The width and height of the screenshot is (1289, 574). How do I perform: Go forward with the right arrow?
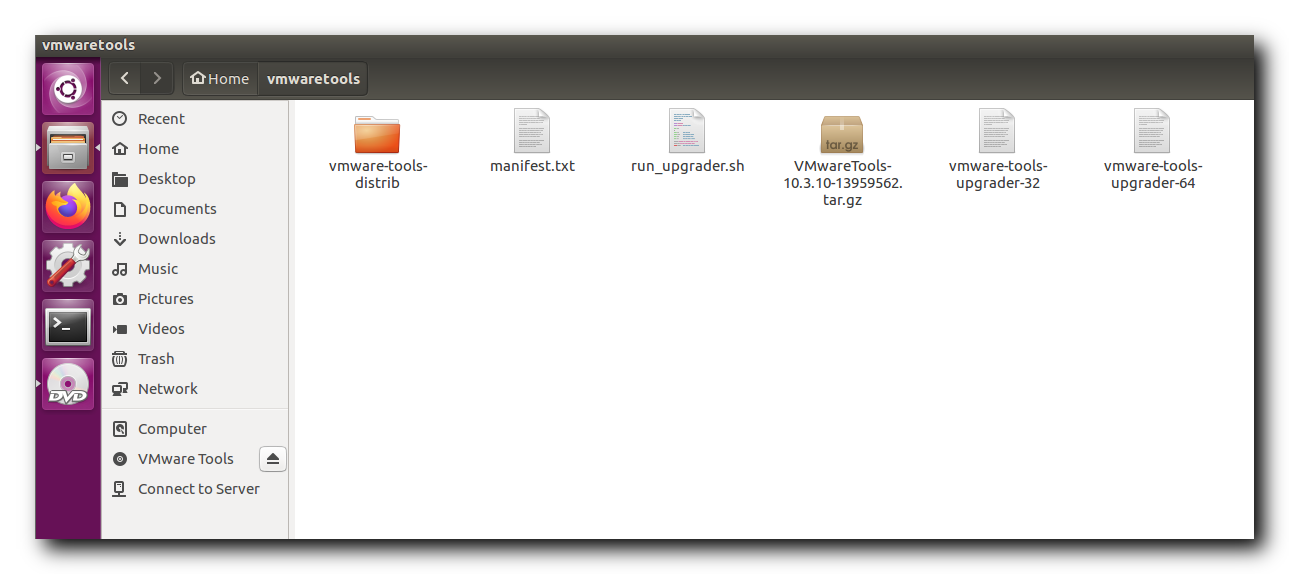coord(157,78)
